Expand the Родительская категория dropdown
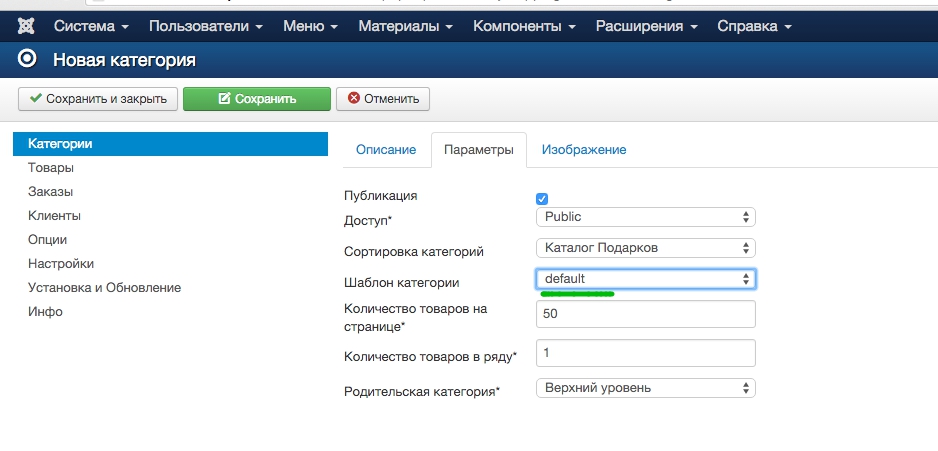This screenshot has height=451, width=938. [645, 387]
